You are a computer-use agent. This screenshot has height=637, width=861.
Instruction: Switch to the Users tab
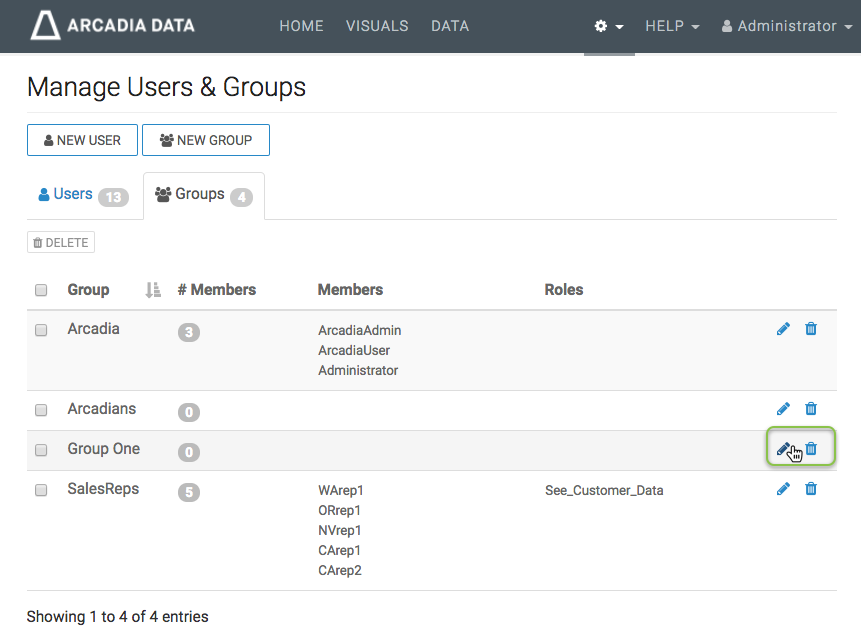tap(82, 195)
